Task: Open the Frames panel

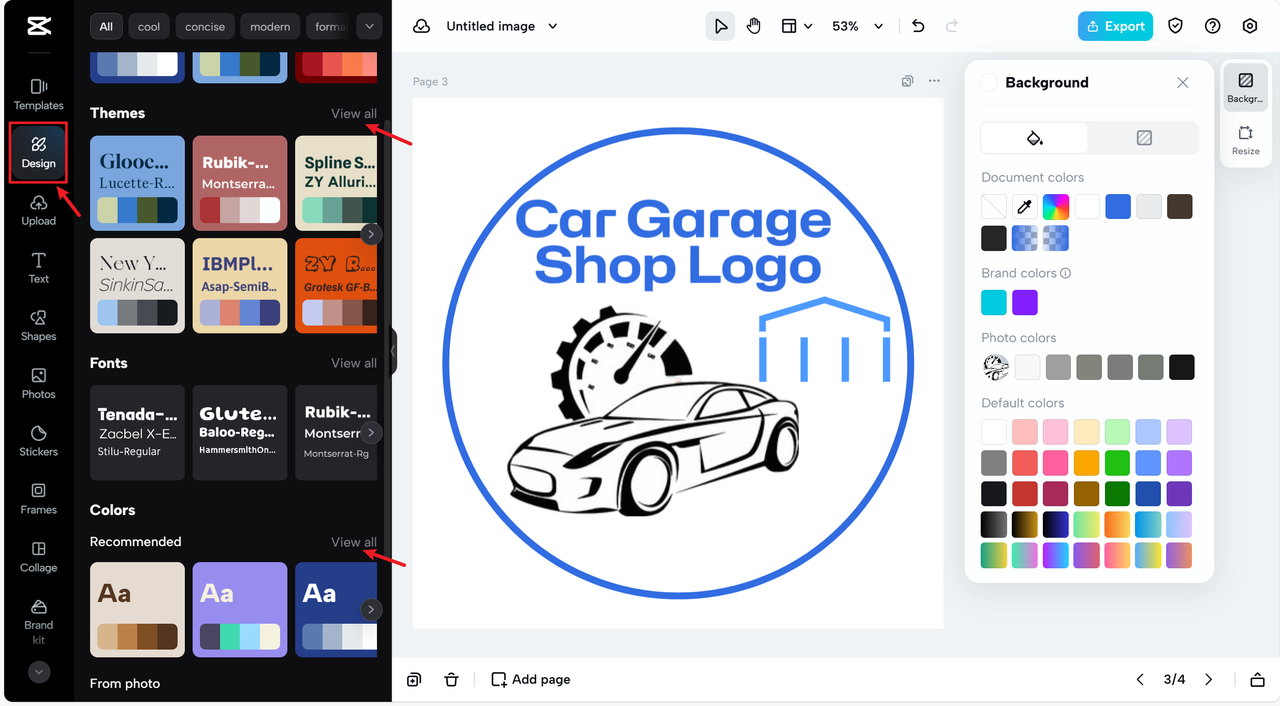Action: (38, 498)
